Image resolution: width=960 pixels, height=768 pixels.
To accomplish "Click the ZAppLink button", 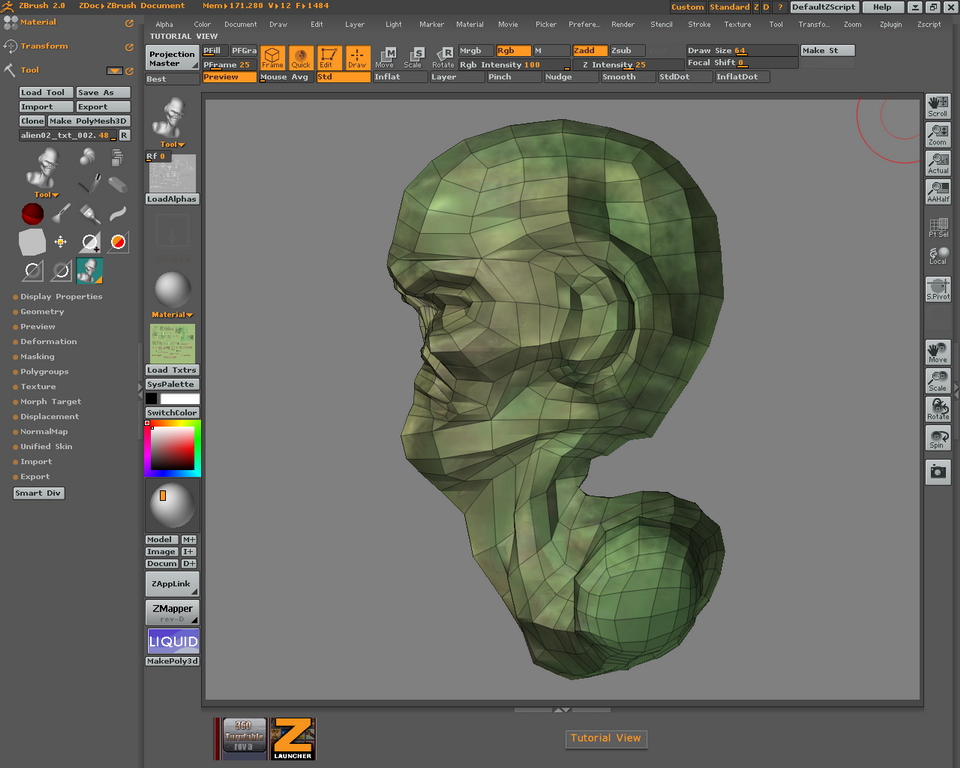I will click(172, 584).
